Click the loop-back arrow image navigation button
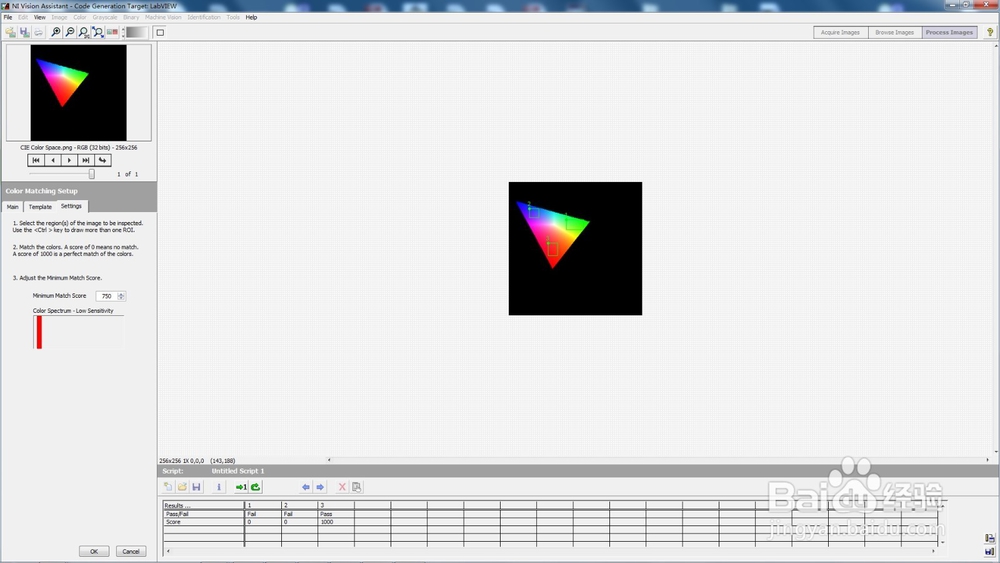This screenshot has width=1000, height=563. (103, 160)
